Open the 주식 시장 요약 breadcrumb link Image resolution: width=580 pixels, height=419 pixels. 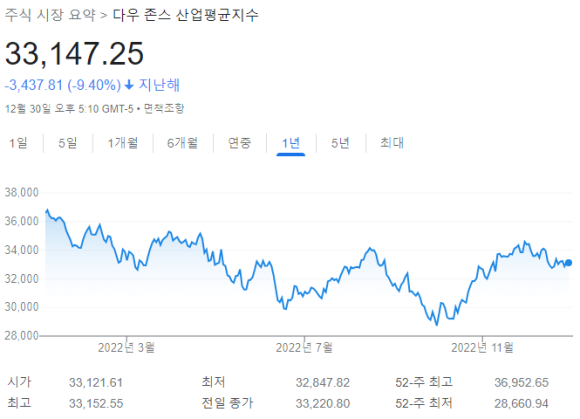click(50, 15)
